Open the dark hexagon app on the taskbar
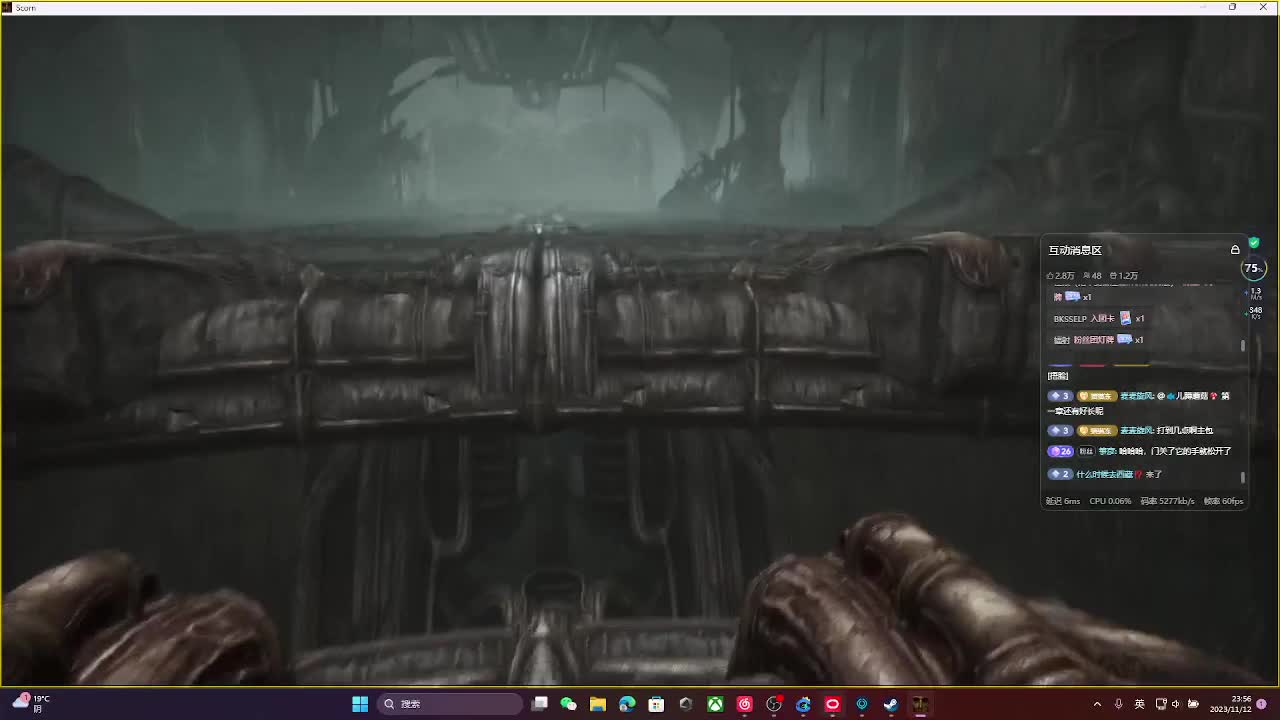This screenshot has width=1280, height=720. click(x=686, y=704)
